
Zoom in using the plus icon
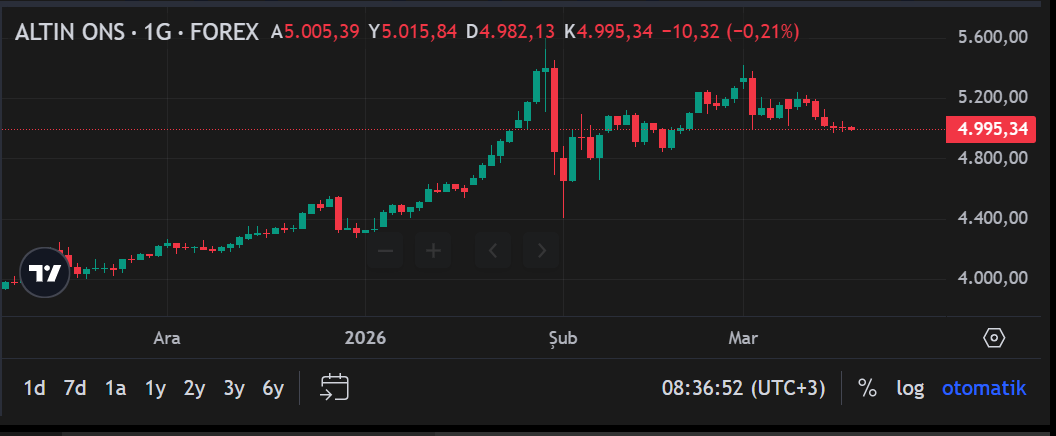(x=434, y=250)
